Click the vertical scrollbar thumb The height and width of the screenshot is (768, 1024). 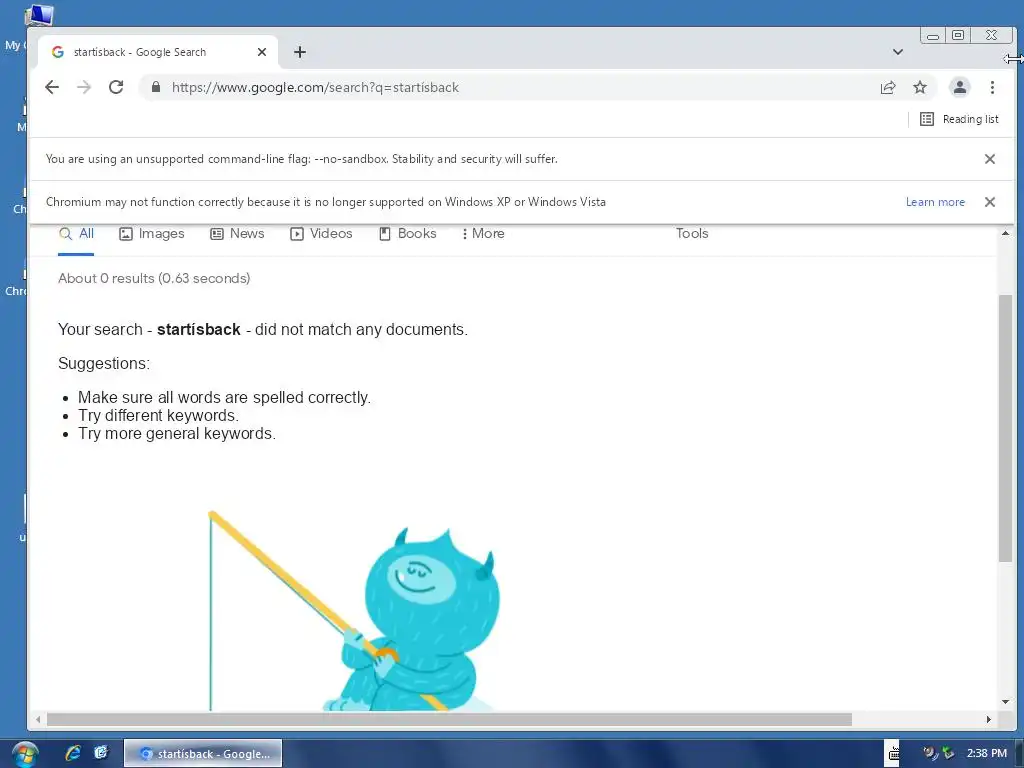pos(1004,428)
